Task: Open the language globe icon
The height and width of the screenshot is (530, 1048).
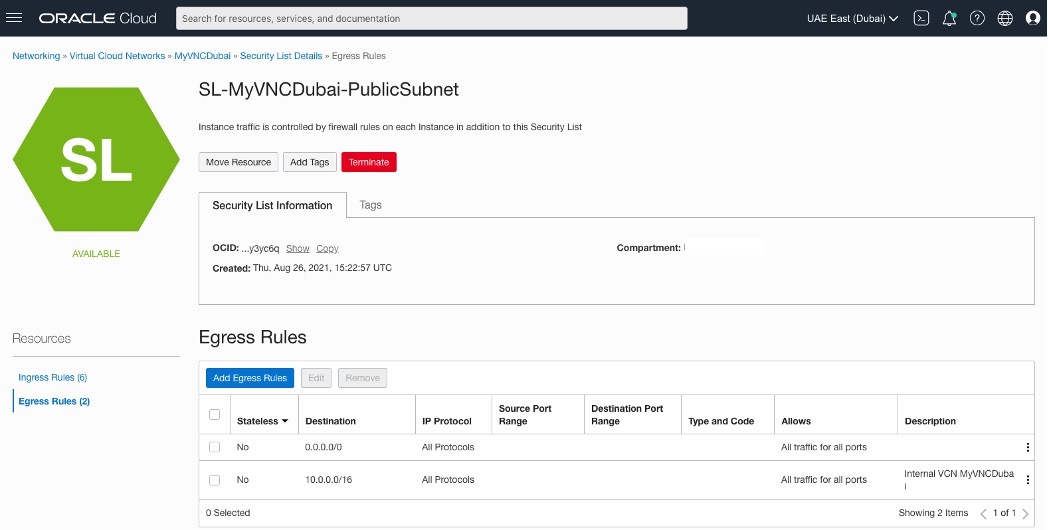Action: point(1005,18)
